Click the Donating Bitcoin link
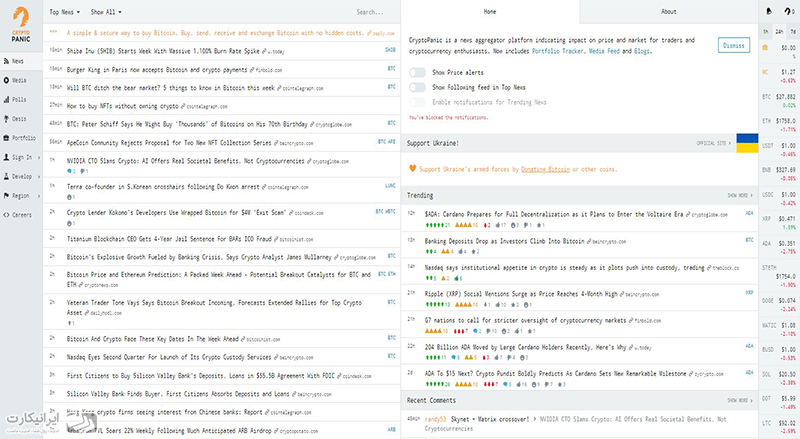This screenshot has width=800, height=439. point(545,169)
